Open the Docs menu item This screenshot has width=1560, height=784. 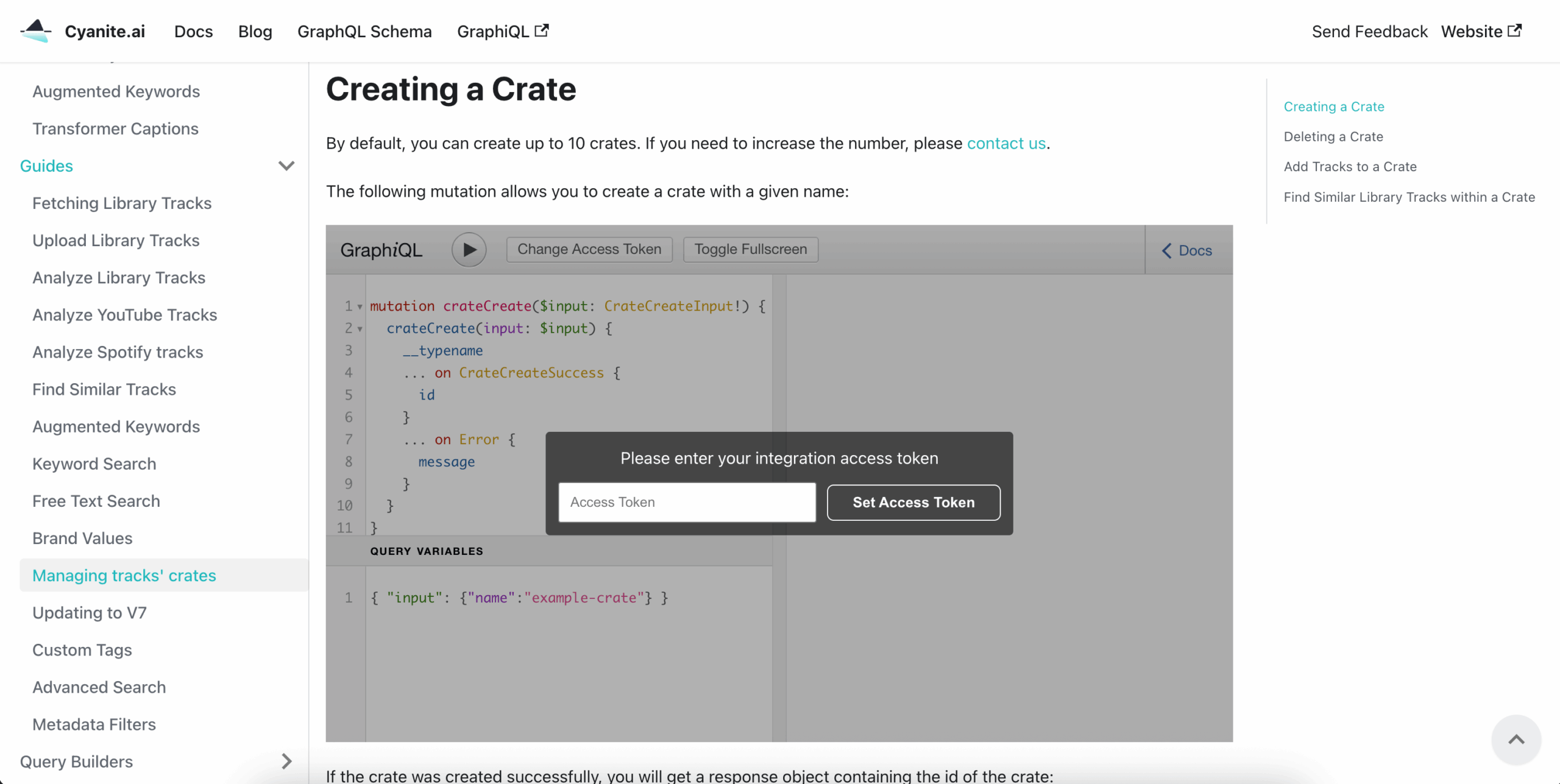[x=193, y=30]
